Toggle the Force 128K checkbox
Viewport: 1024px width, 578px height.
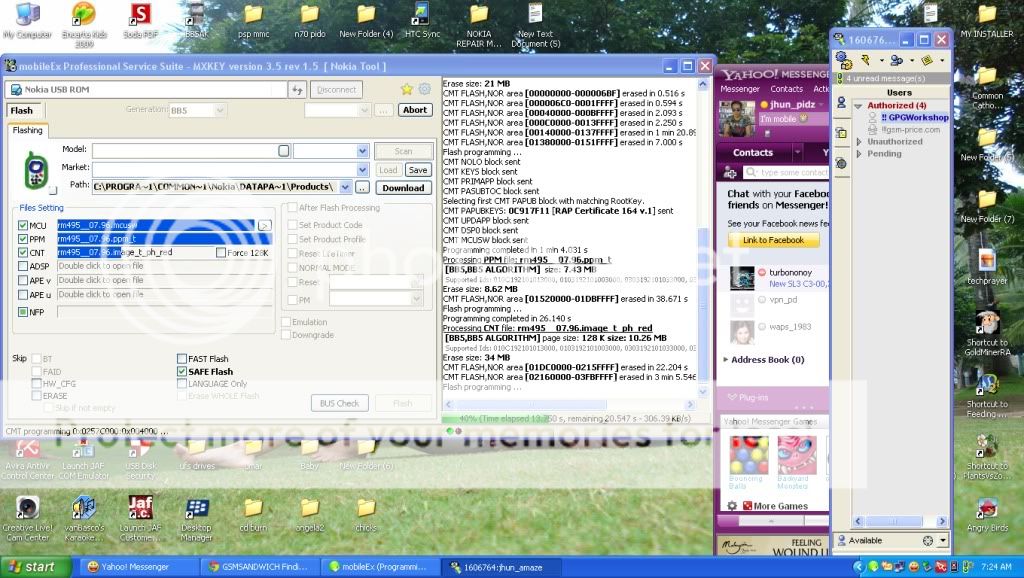click(x=221, y=253)
